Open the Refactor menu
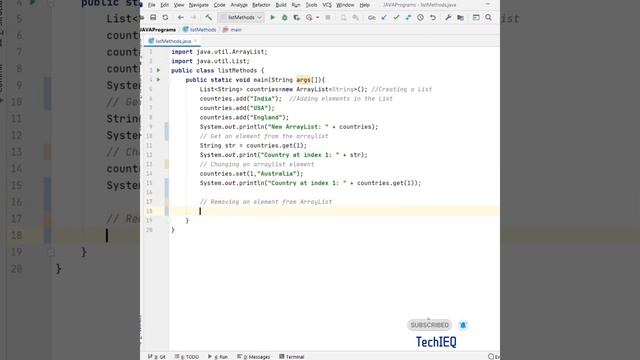 261,5
